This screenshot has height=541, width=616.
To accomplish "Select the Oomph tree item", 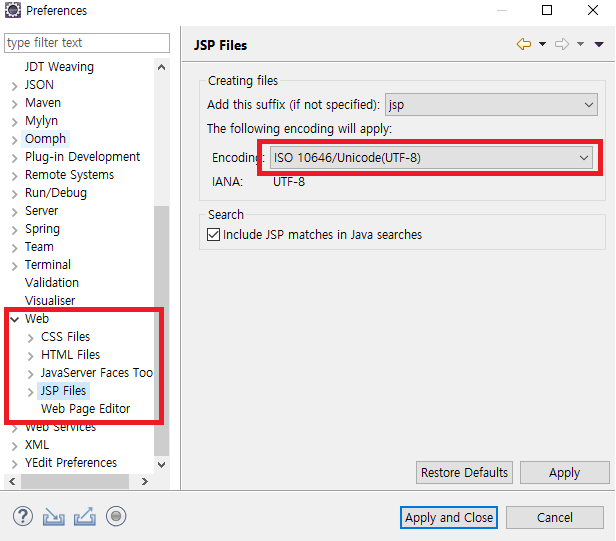I will click(45, 138).
